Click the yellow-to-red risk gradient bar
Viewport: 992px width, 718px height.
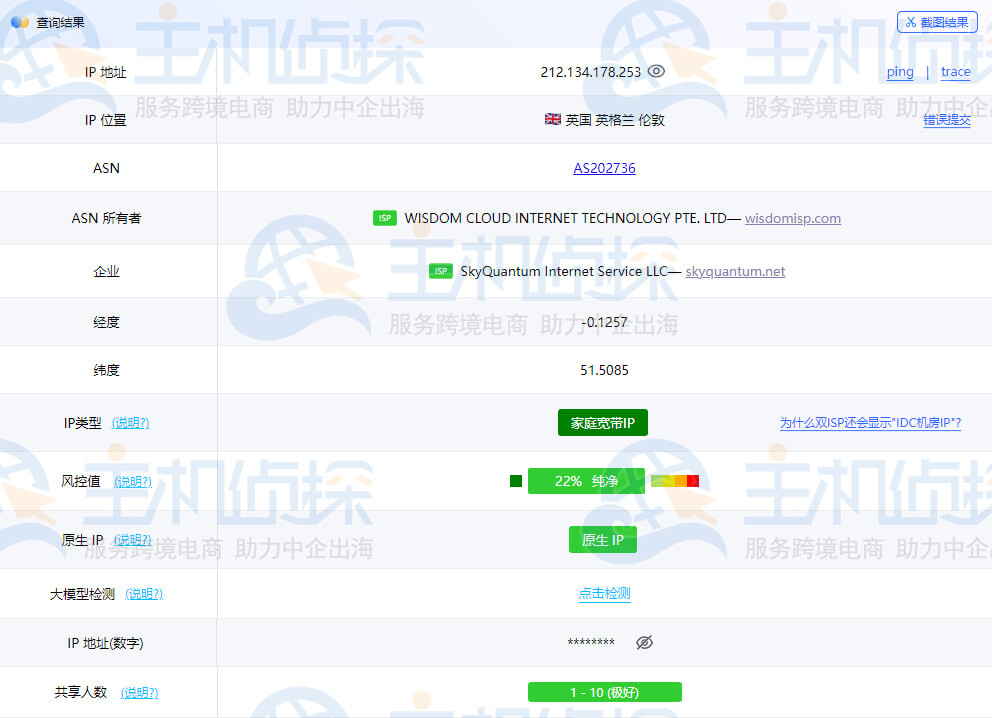pos(674,481)
